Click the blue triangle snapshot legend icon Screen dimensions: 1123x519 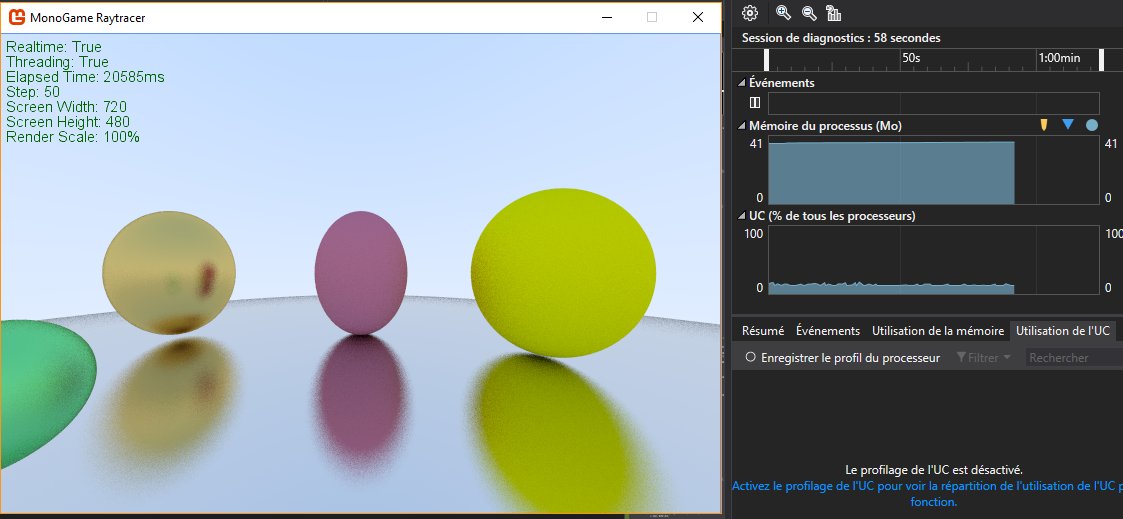(x=1068, y=125)
